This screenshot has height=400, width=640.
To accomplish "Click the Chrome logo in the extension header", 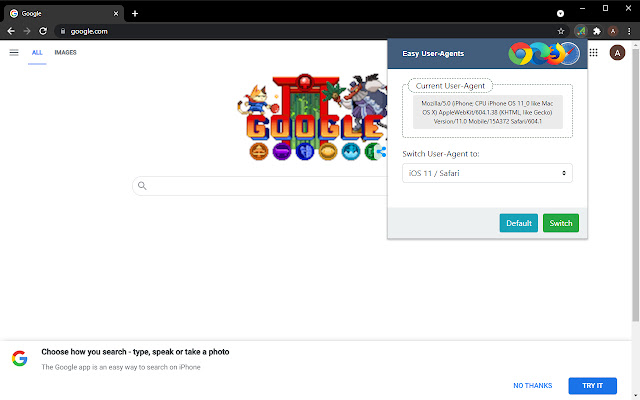I will point(520,53).
